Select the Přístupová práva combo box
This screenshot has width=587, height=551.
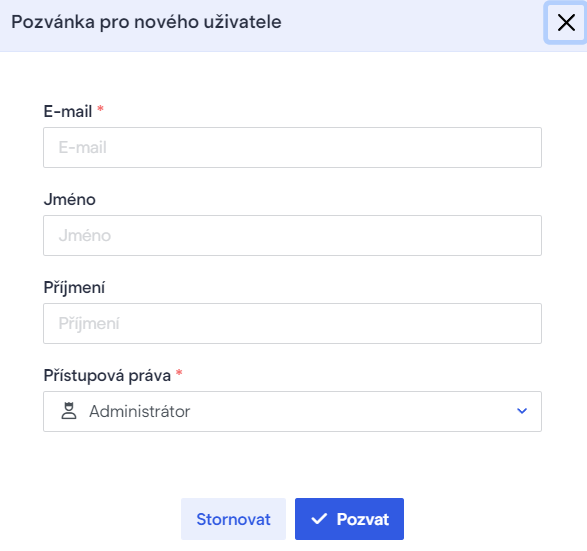(292, 411)
